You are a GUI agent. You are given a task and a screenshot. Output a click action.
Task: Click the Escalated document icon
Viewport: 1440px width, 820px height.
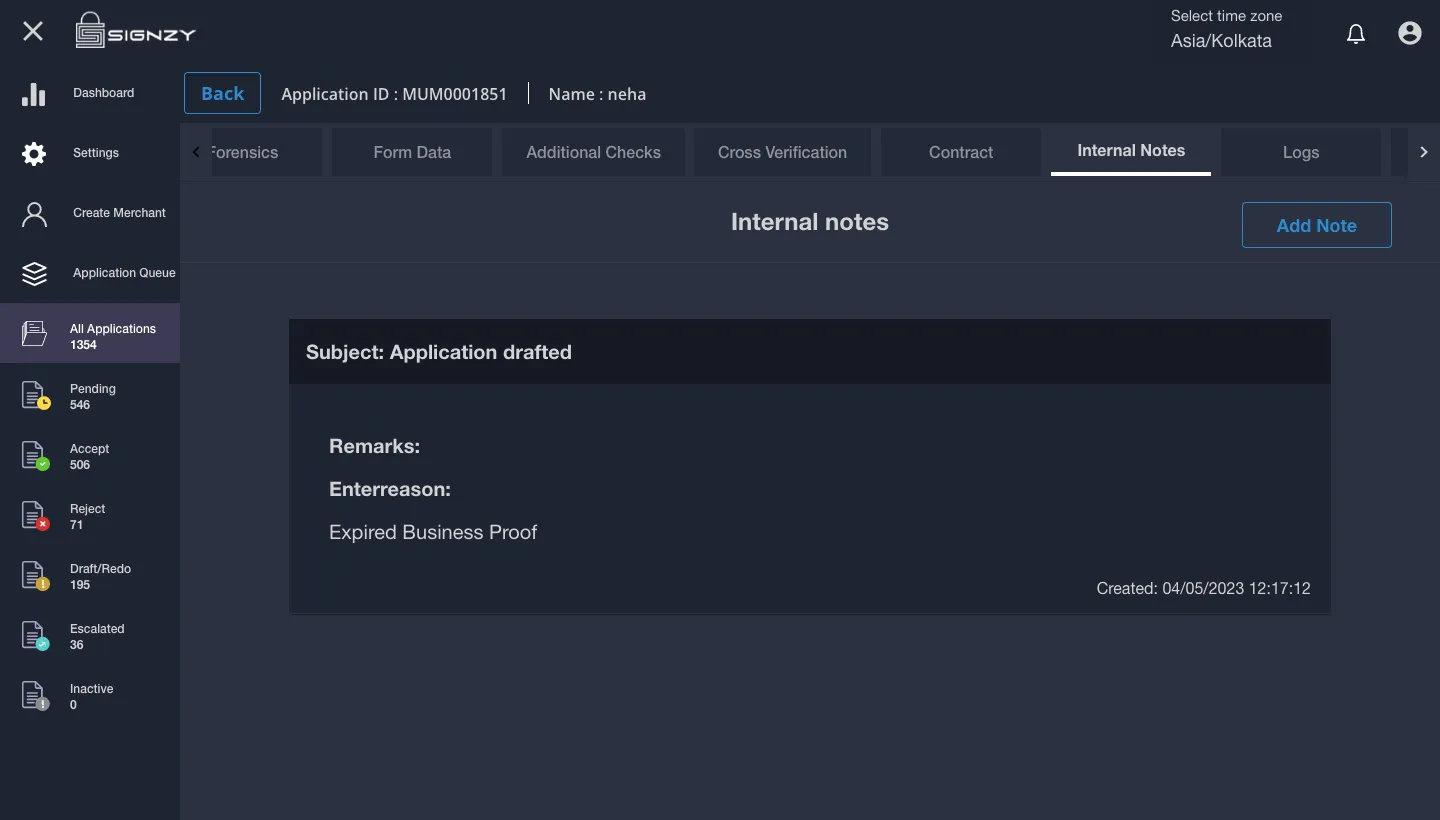coord(36,635)
